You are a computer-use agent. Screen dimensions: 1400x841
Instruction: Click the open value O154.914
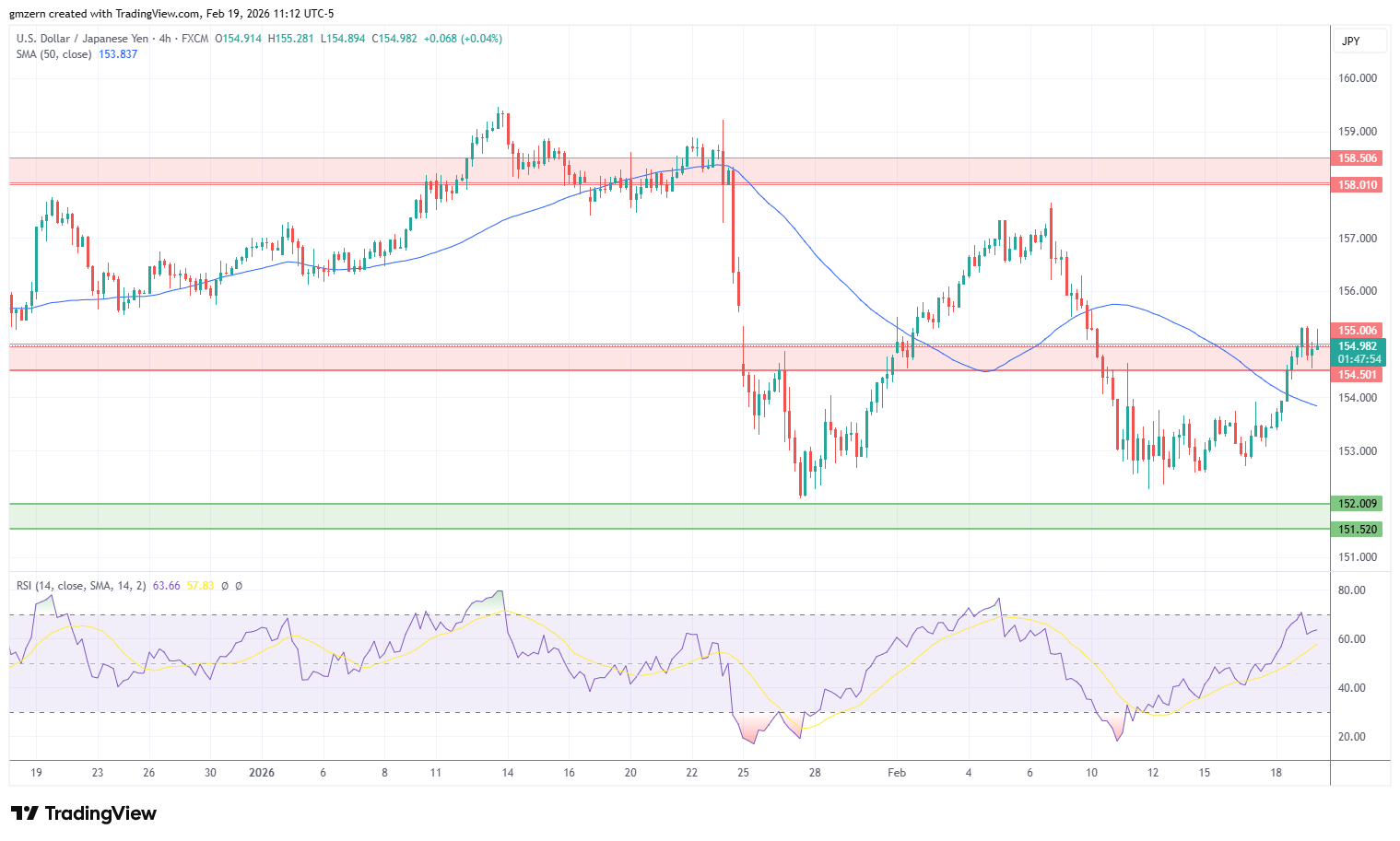click(238, 39)
